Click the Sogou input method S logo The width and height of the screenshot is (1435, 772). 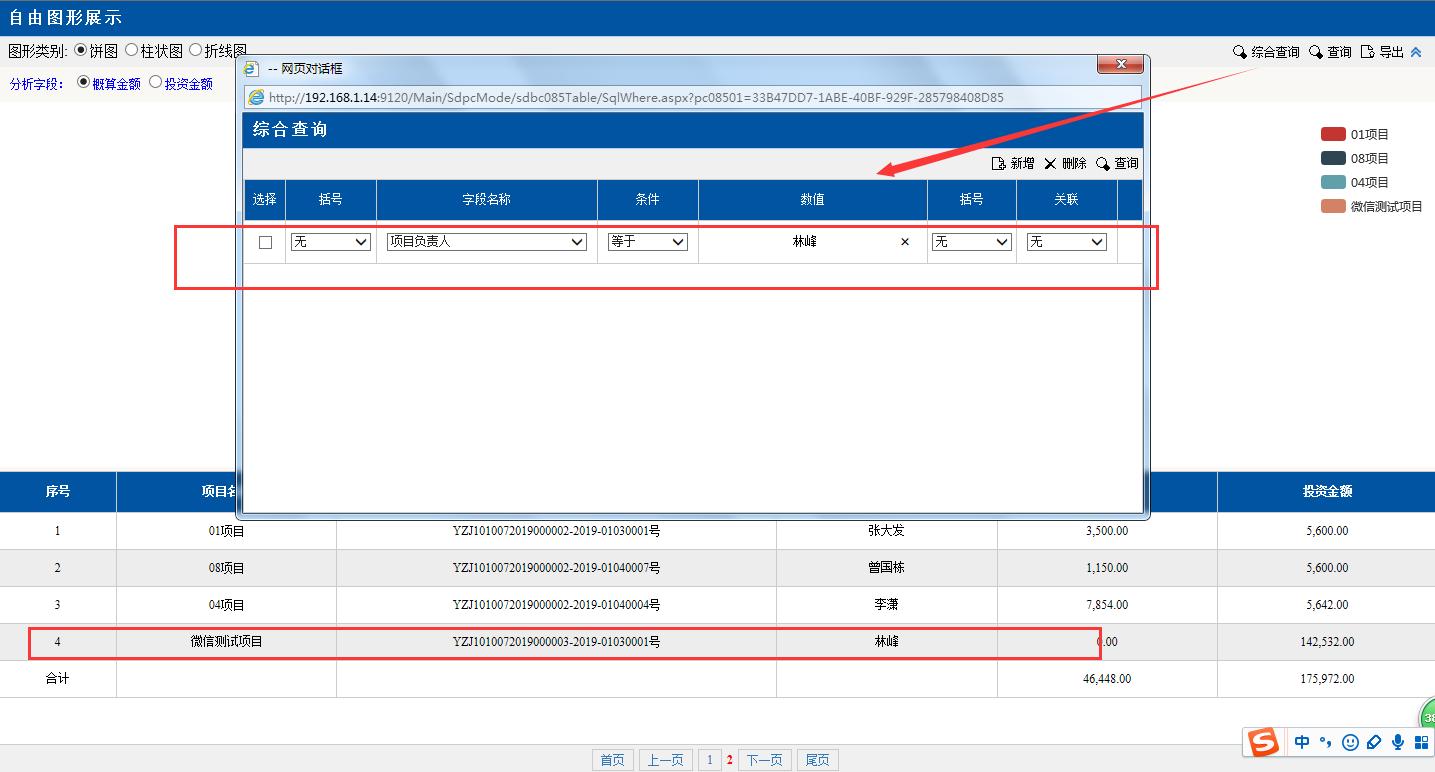[x=1264, y=742]
